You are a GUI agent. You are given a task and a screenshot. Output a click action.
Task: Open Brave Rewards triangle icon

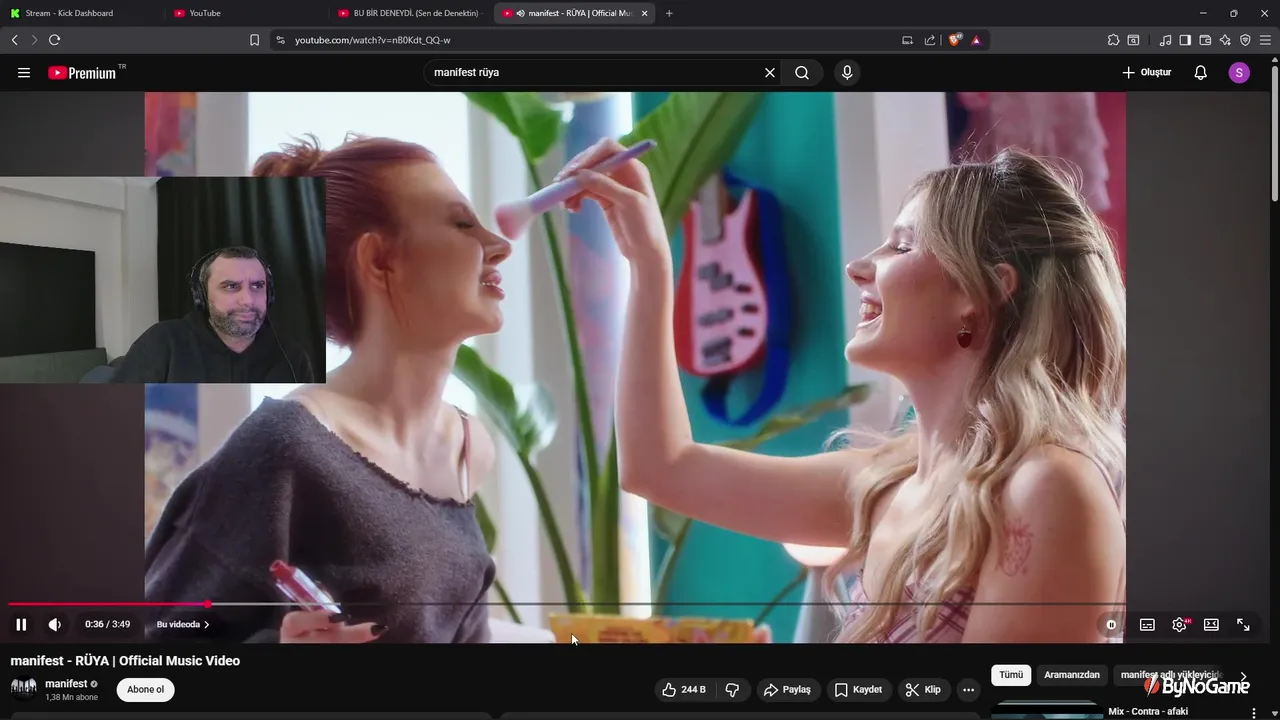tap(976, 40)
